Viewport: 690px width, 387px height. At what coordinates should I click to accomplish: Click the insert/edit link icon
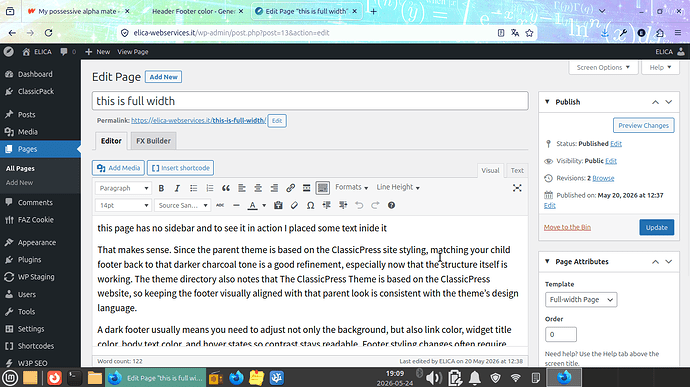290,188
